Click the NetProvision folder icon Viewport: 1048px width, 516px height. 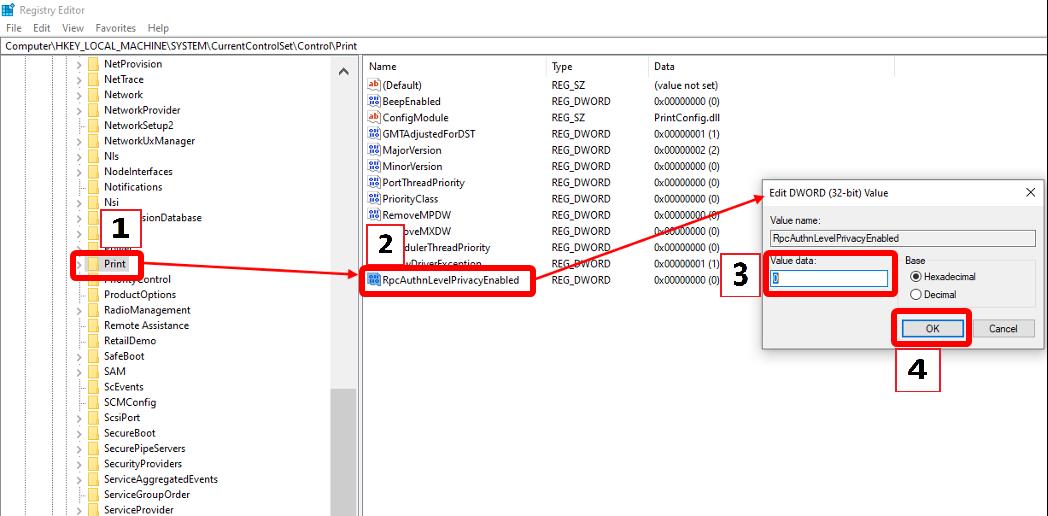click(93, 64)
